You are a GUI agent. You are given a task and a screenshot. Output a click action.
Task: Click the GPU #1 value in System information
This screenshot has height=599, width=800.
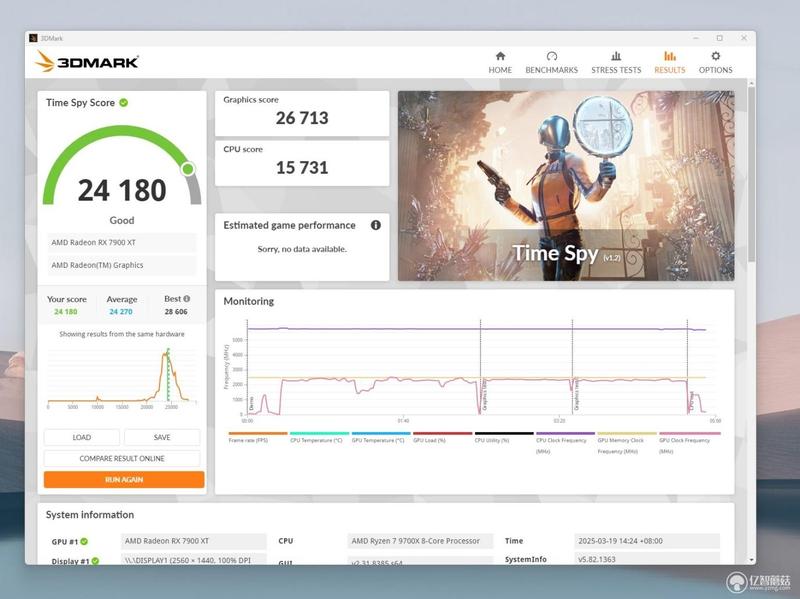pyautogui.click(x=194, y=541)
